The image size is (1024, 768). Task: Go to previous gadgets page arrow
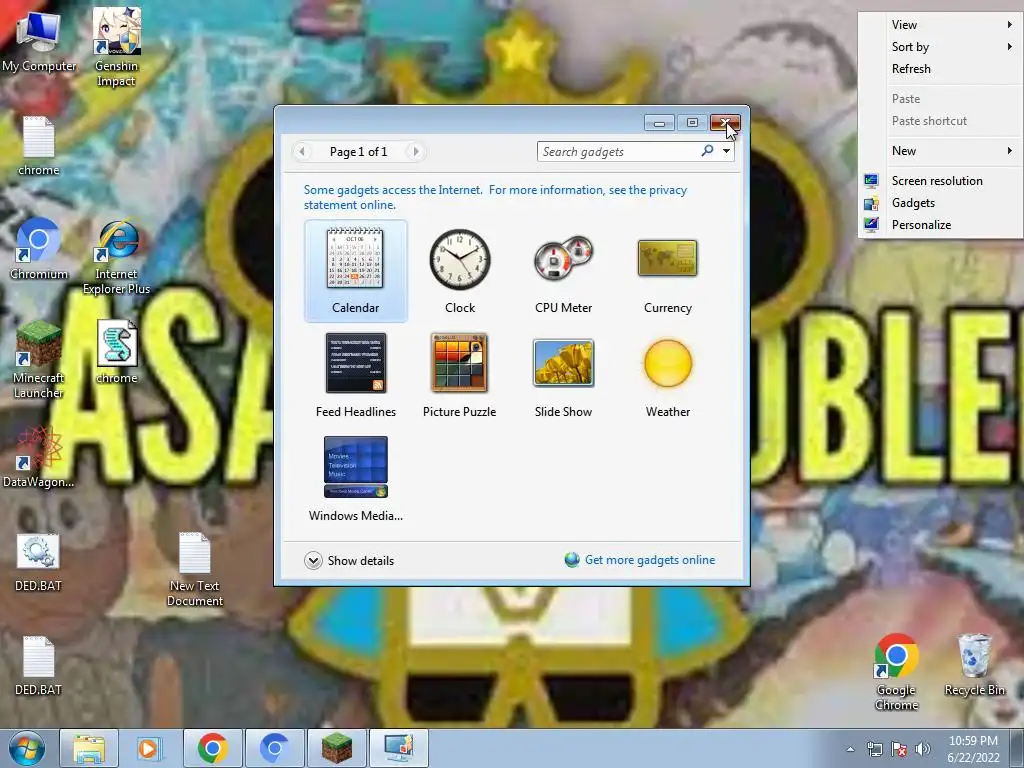pyautogui.click(x=302, y=152)
